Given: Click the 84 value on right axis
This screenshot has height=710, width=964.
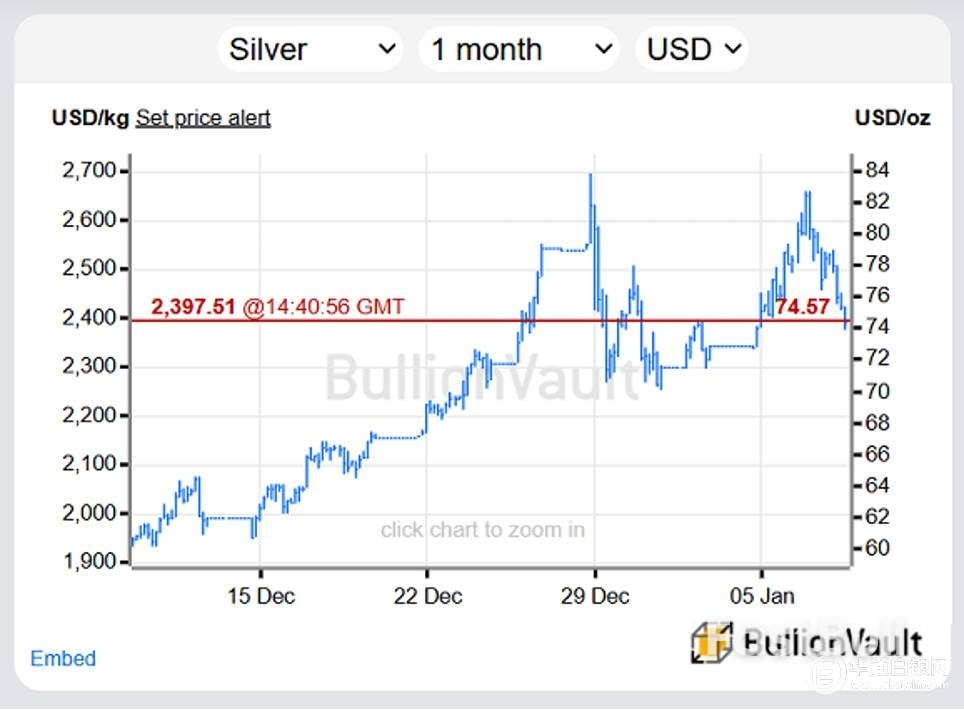Looking at the screenshot, I should click(877, 169).
